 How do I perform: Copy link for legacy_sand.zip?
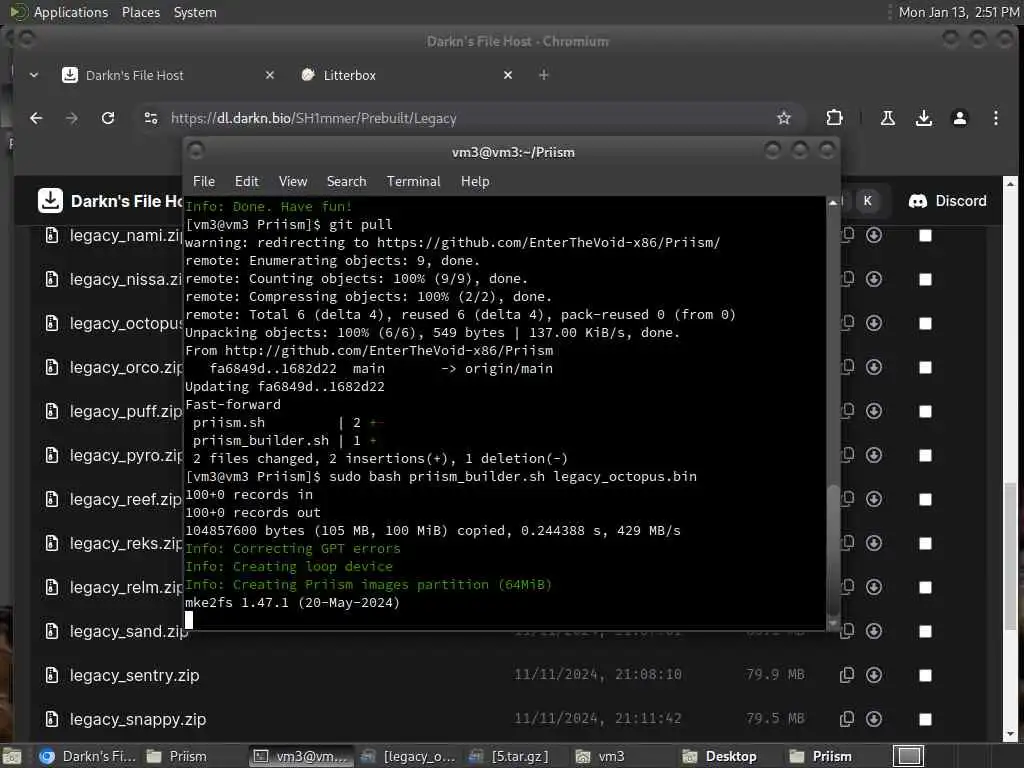847,631
